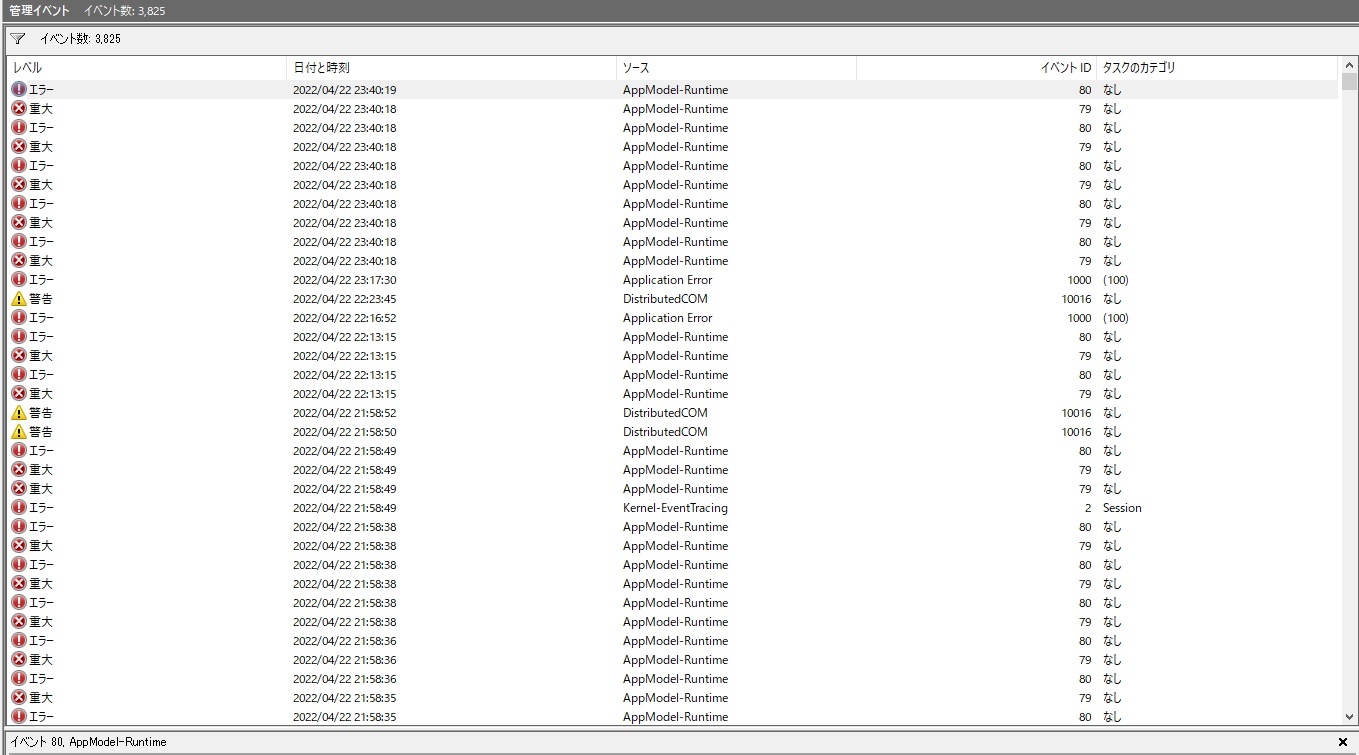Click the scrollbar up arrow of the event list
This screenshot has height=755, width=1359.
point(1349,67)
